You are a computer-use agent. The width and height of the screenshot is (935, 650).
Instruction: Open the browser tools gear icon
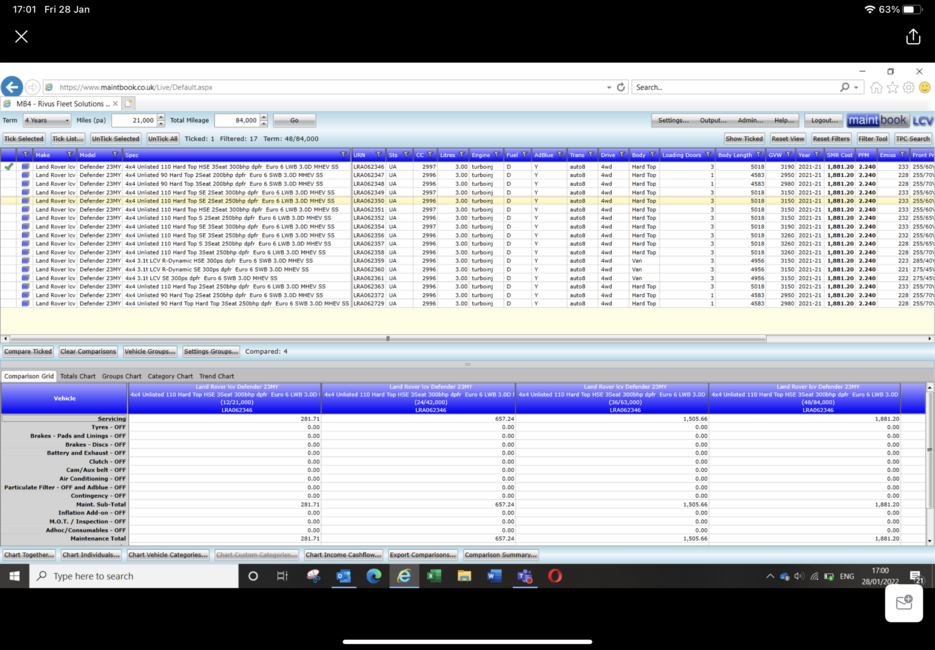[x=908, y=88]
